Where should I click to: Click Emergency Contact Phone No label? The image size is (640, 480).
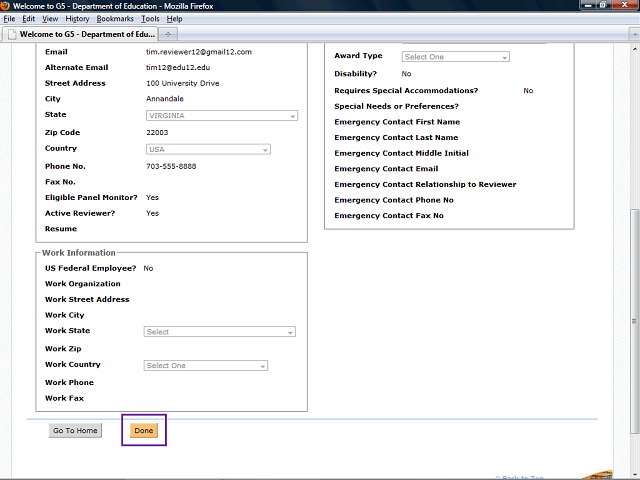point(394,200)
